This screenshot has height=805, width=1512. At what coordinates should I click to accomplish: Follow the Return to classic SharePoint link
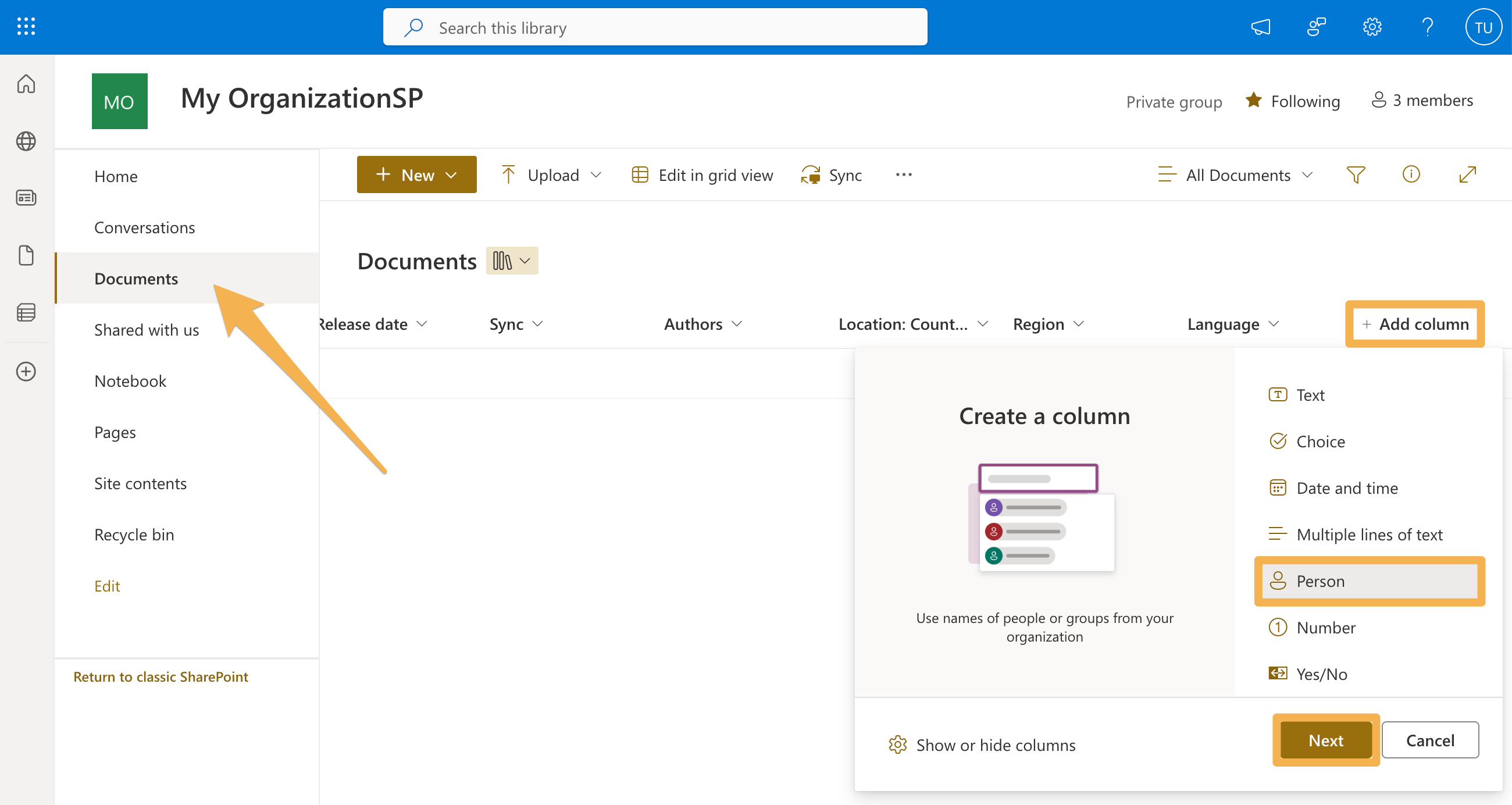pyautogui.click(x=161, y=676)
